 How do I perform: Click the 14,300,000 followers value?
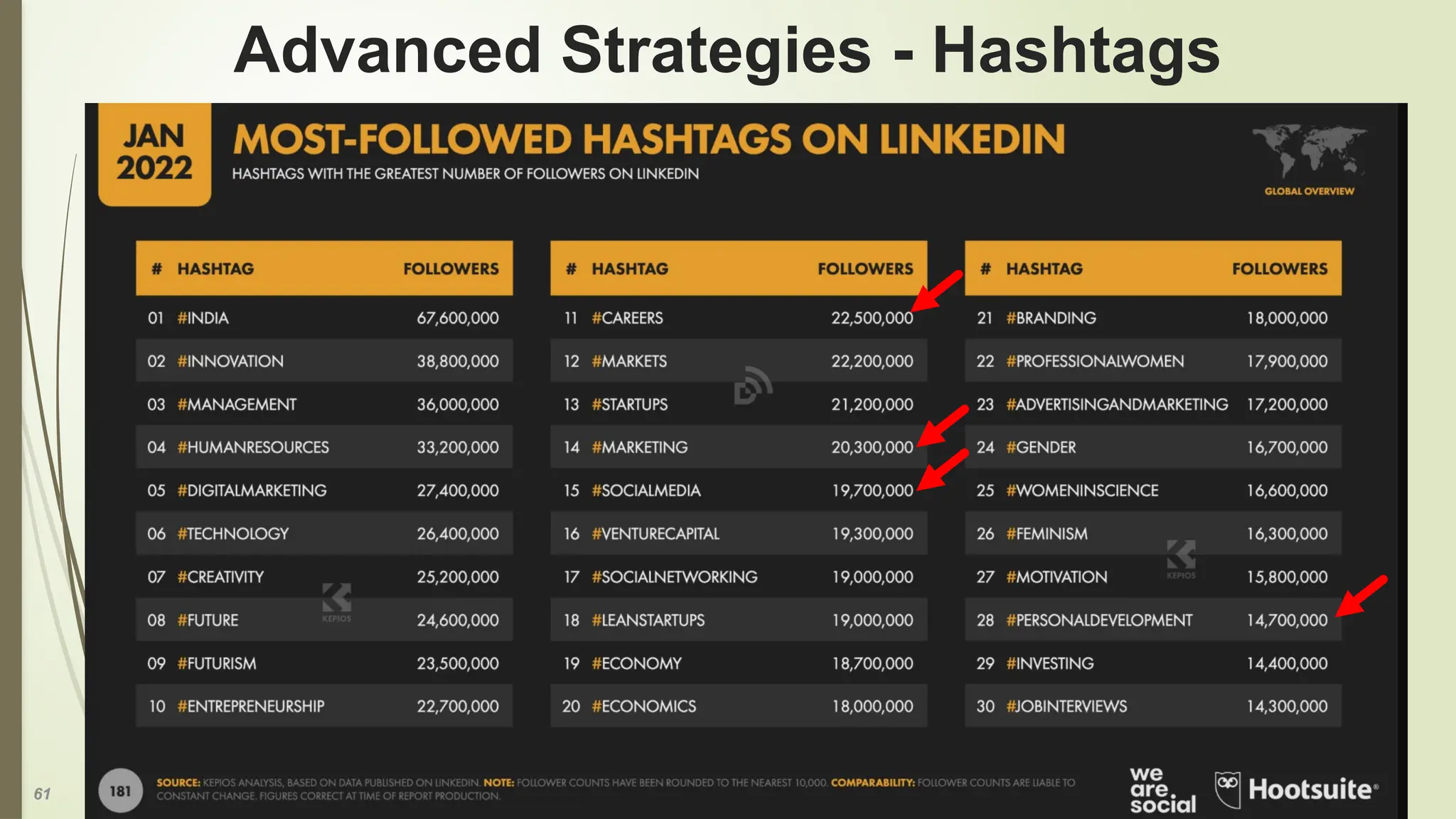[1287, 706]
